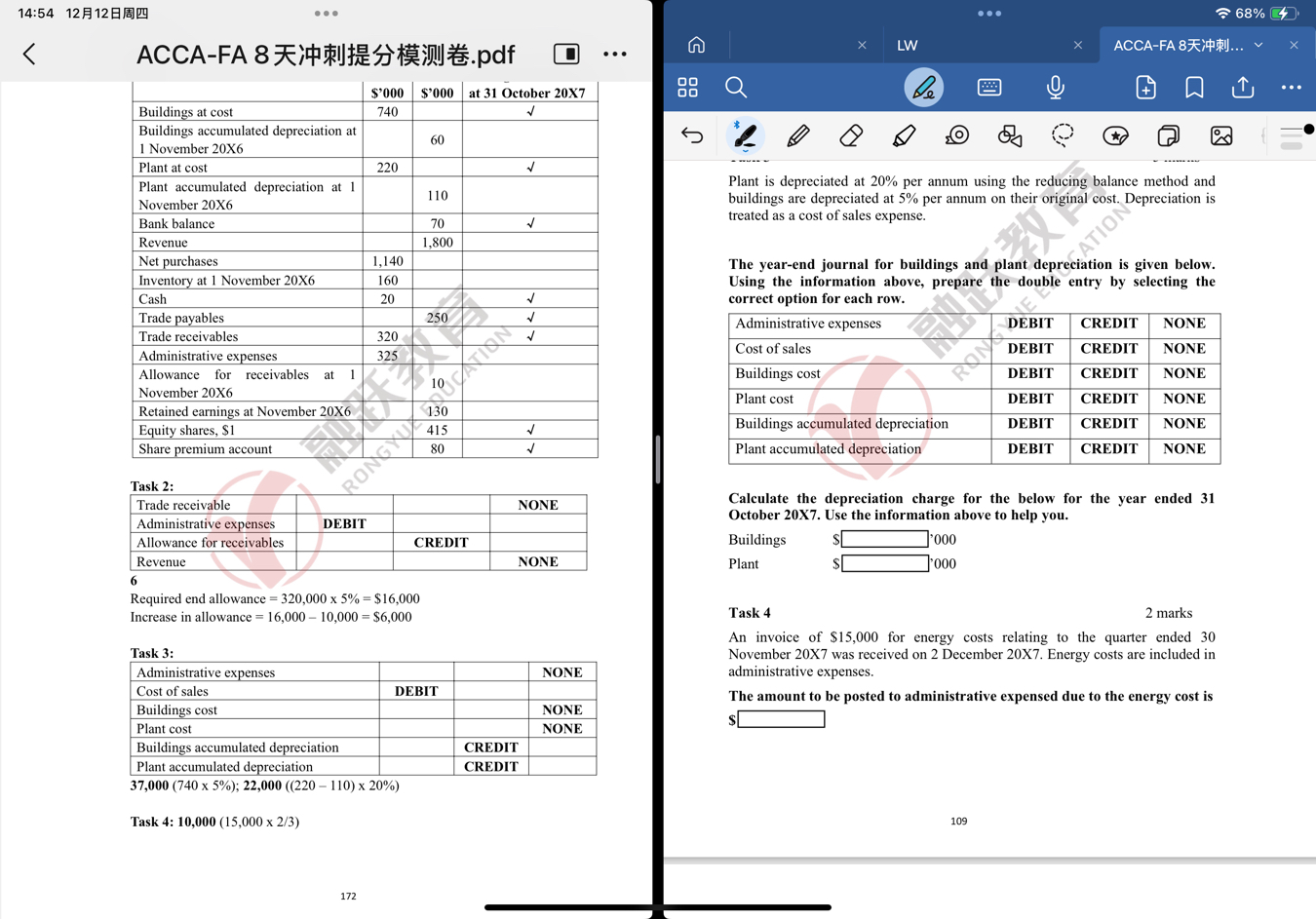Go to the notes app home screen
1316x919 pixels.
(696, 45)
